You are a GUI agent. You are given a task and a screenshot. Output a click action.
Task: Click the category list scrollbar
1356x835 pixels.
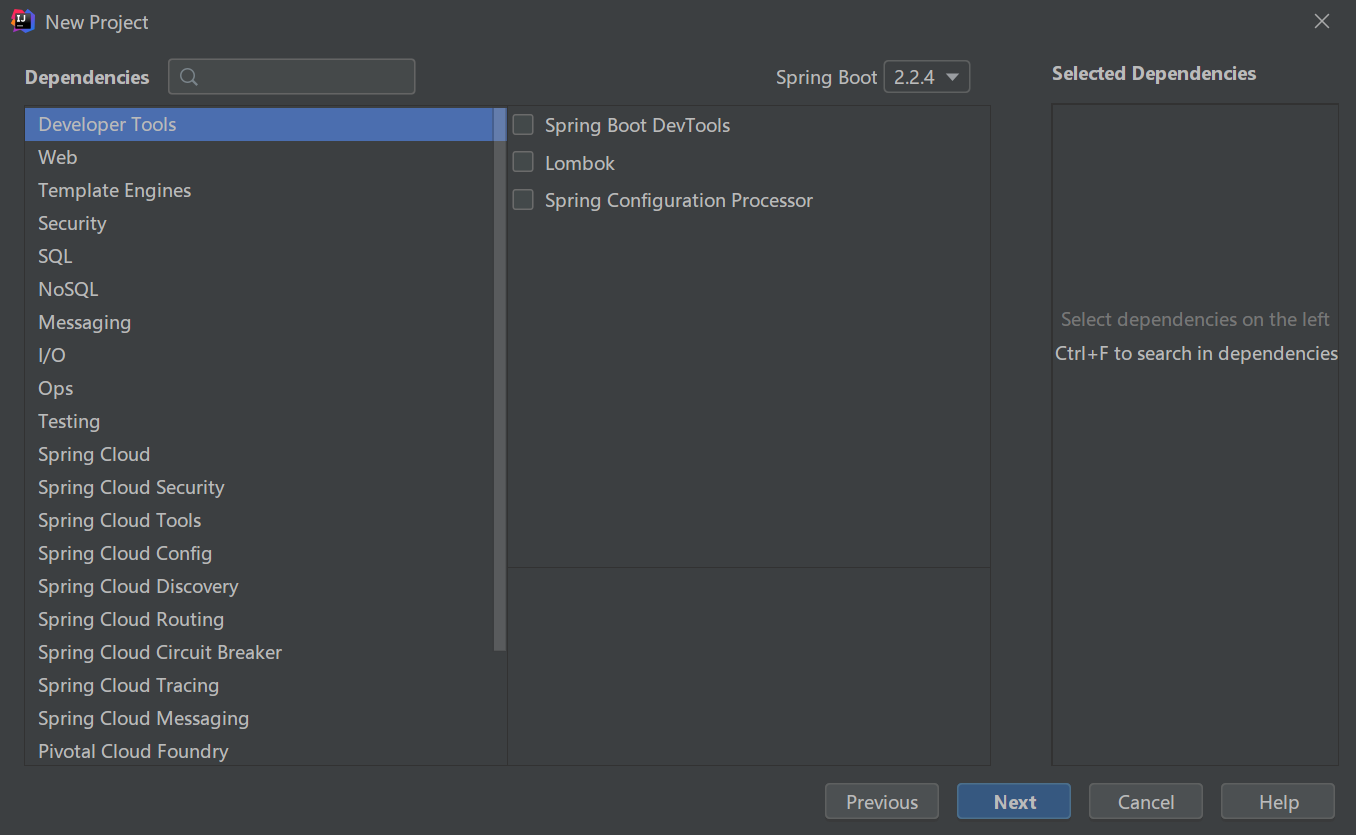pos(500,380)
